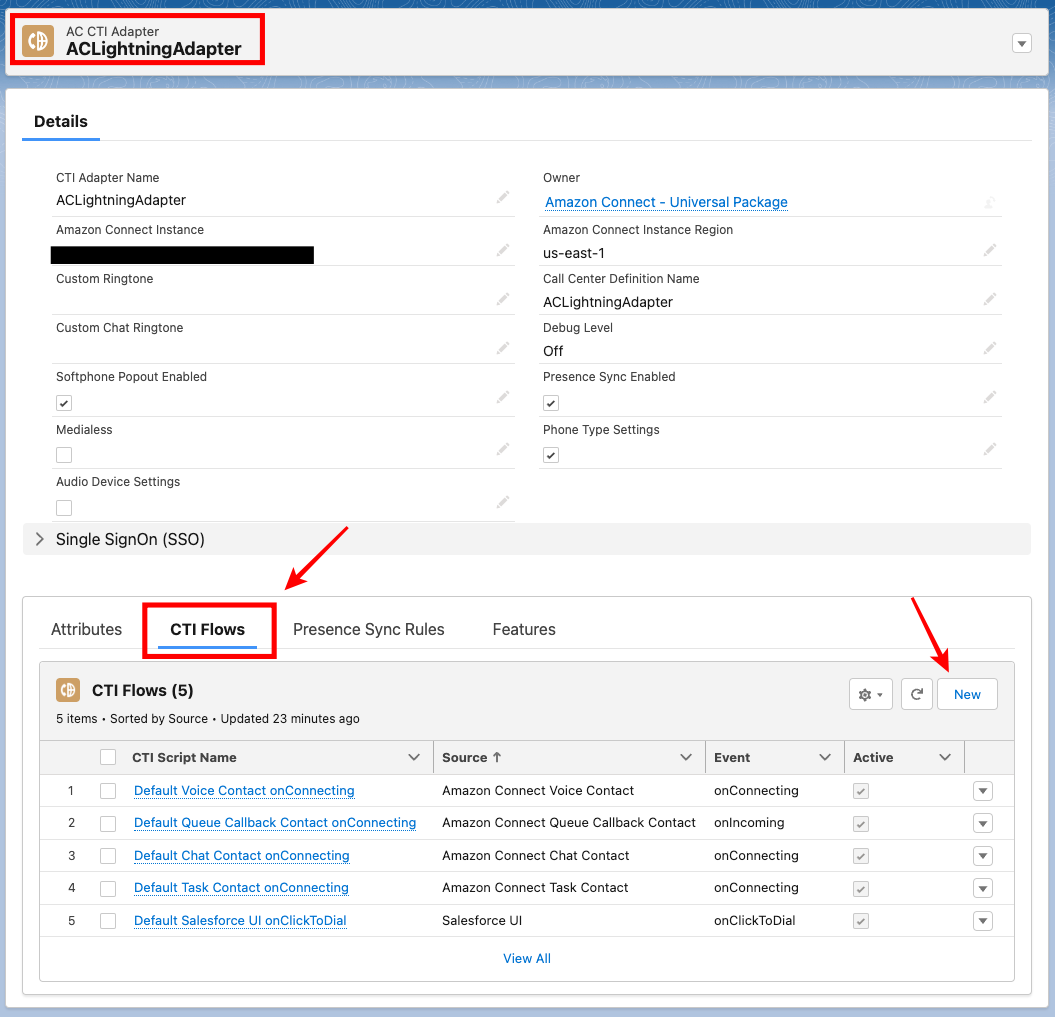Edit CTI Adapter Name pencil icon
The height and width of the screenshot is (1017, 1055).
[x=503, y=197]
